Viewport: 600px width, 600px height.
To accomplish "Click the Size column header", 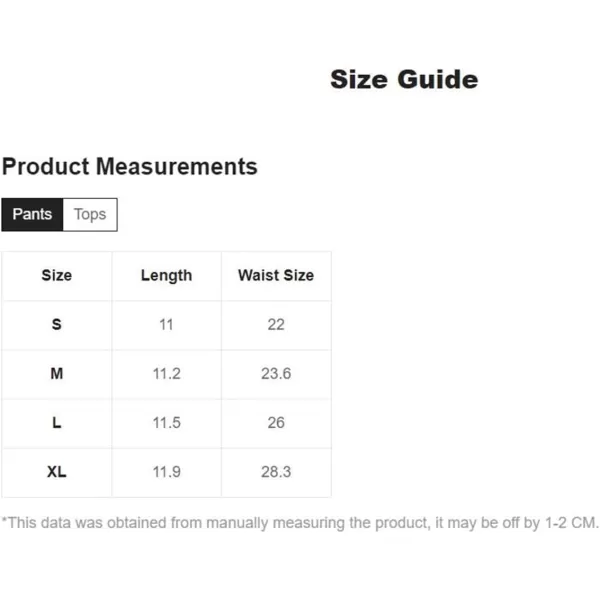I will pyautogui.click(x=57, y=276).
